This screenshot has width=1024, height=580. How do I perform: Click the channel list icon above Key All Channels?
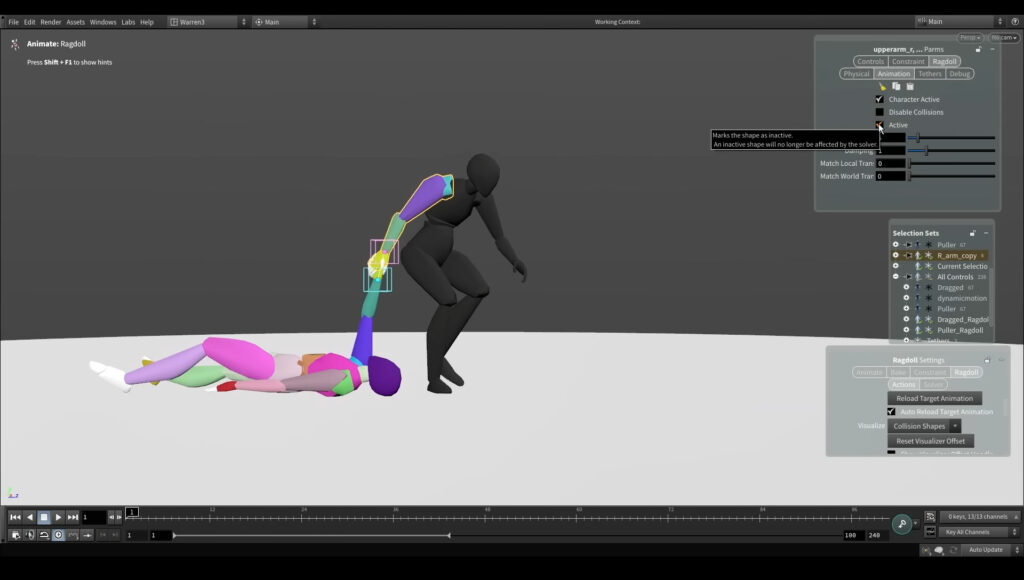point(930,517)
